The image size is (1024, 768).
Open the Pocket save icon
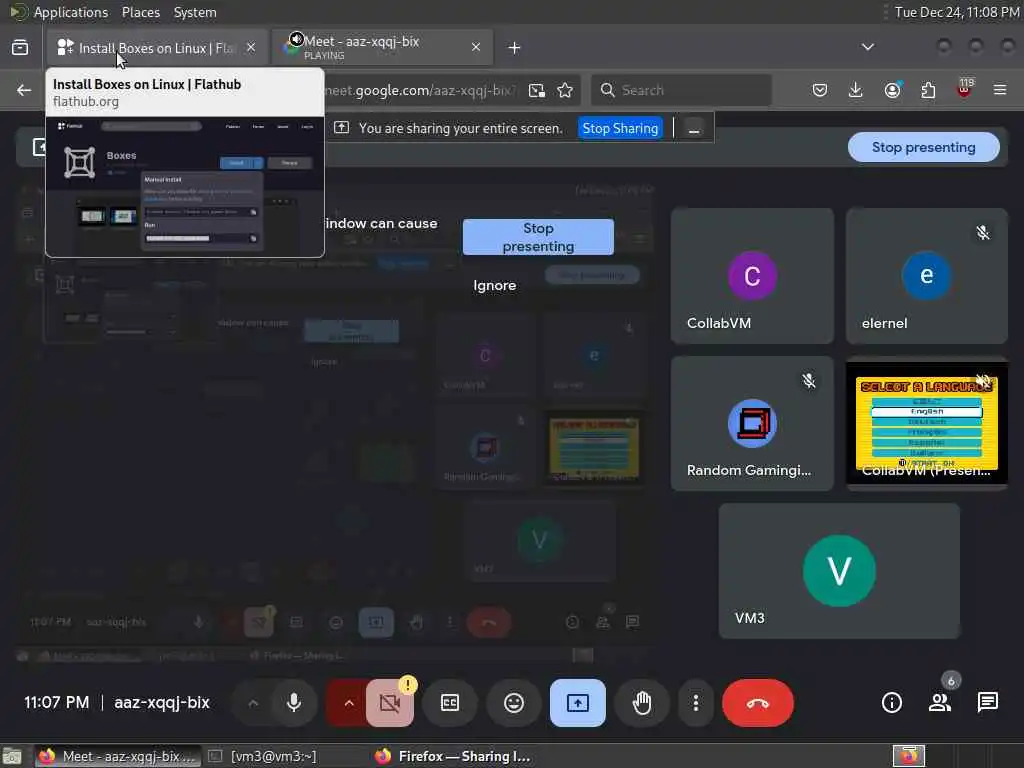(820, 90)
